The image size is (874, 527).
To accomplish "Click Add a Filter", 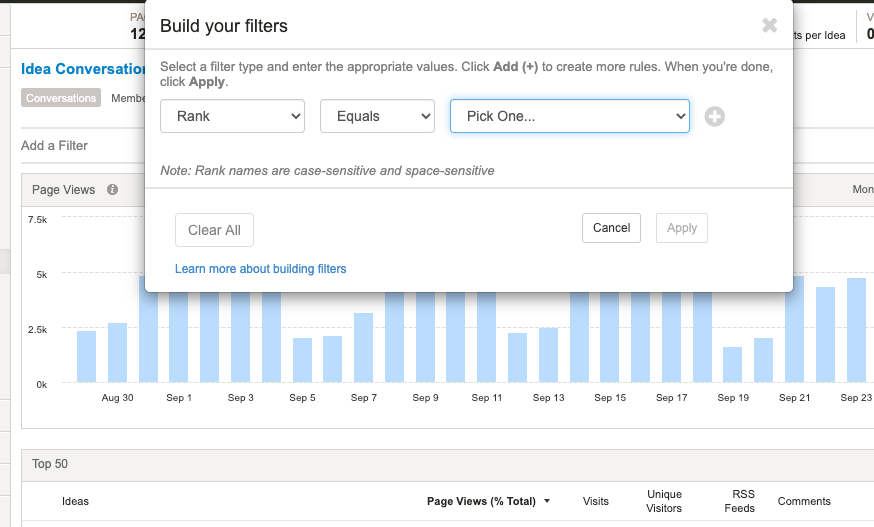I will 55,146.
